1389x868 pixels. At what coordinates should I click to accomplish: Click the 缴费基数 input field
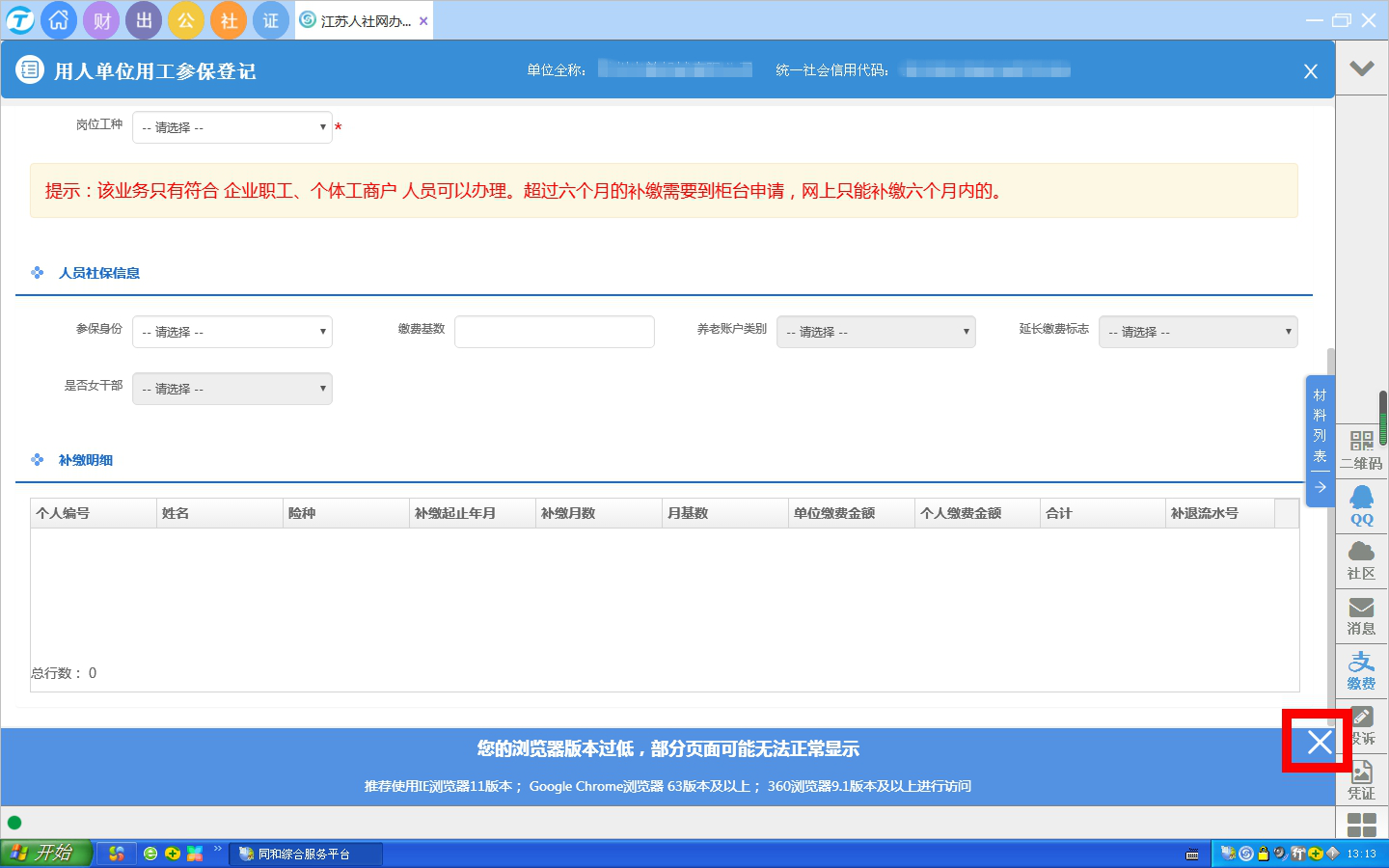pyautogui.click(x=555, y=332)
